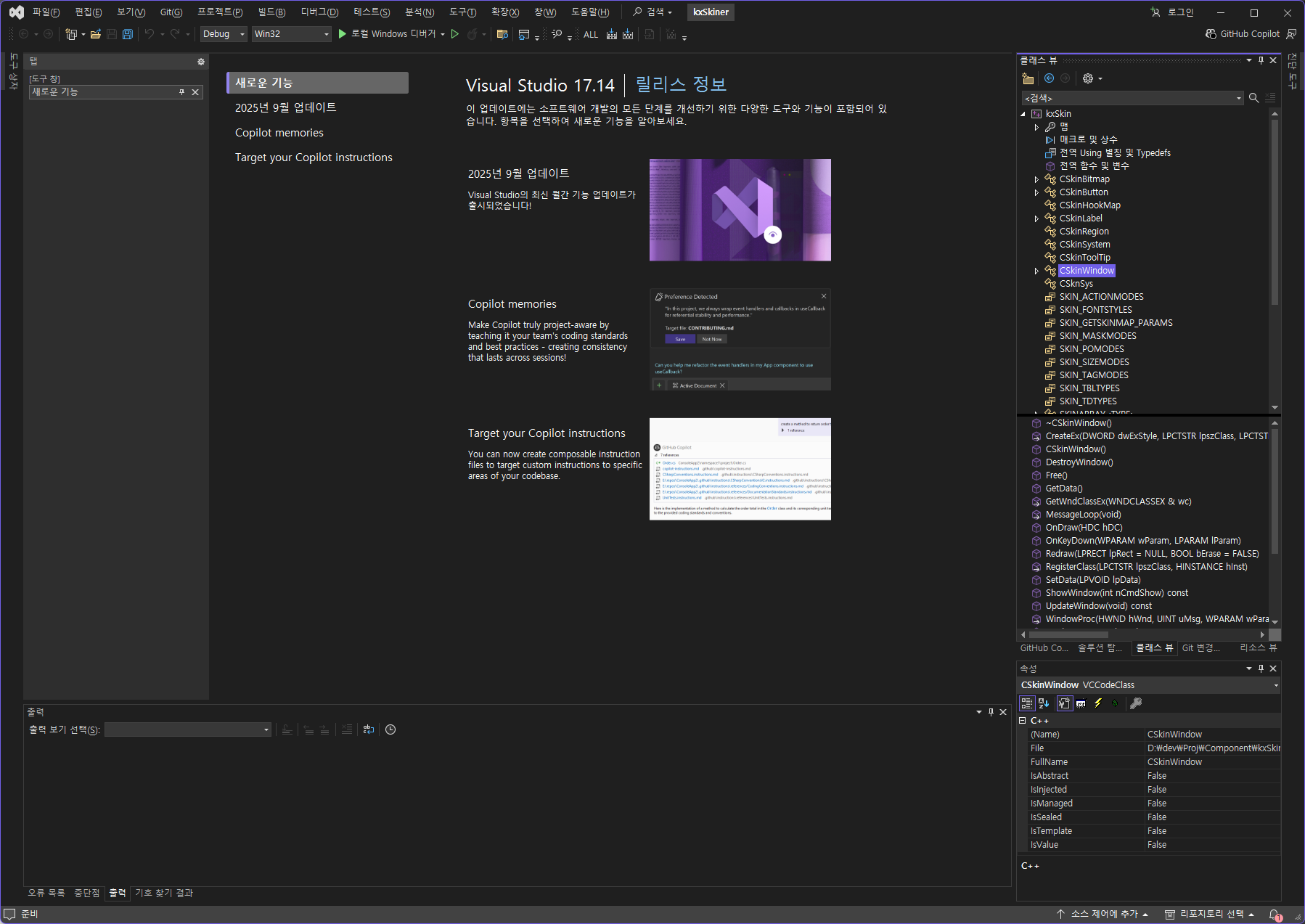
Task: Pin the Properties panel
Action: (1261, 669)
